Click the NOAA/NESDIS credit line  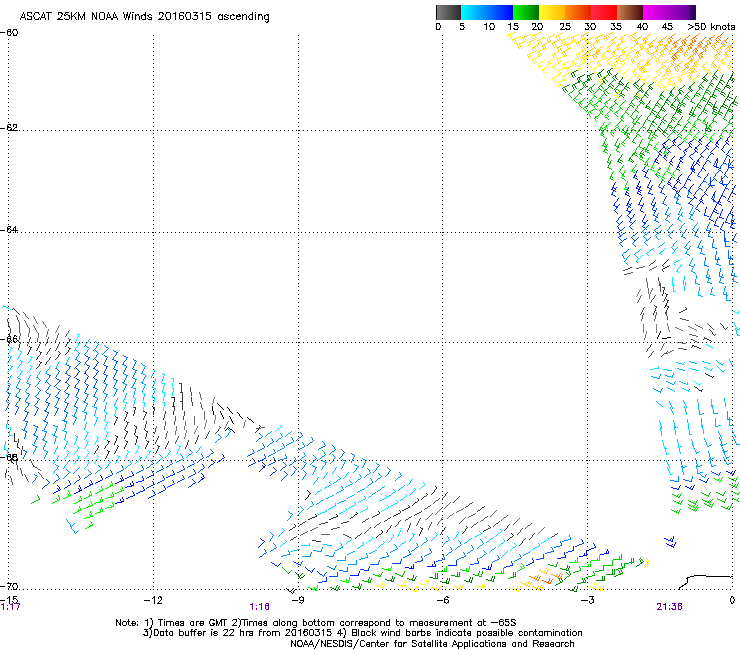(x=432, y=643)
